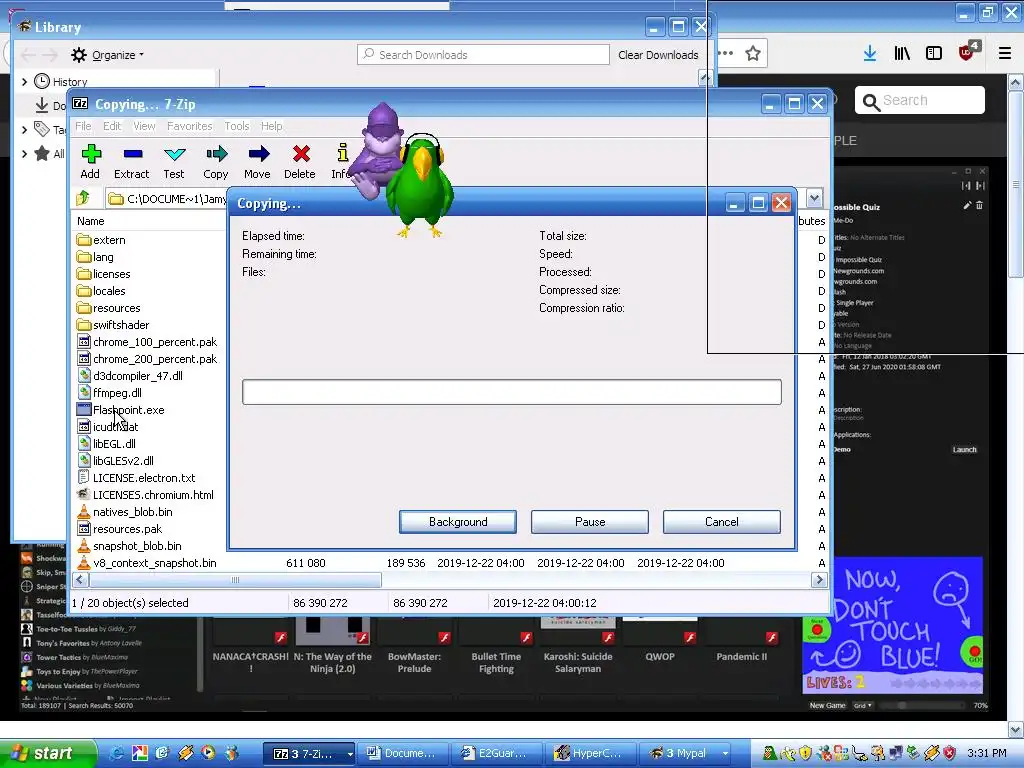
Task: Select the resources folder
Action: tap(108, 308)
